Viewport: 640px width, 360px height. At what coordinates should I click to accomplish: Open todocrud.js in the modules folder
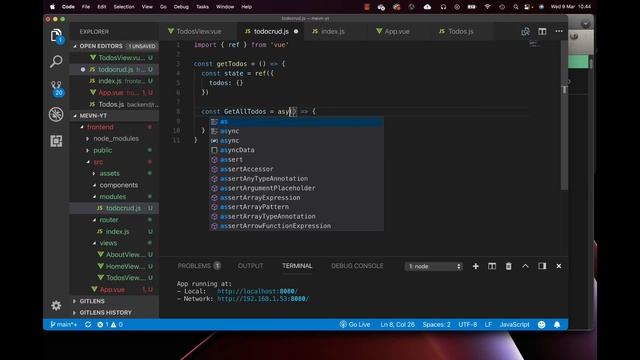coord(114,208)
